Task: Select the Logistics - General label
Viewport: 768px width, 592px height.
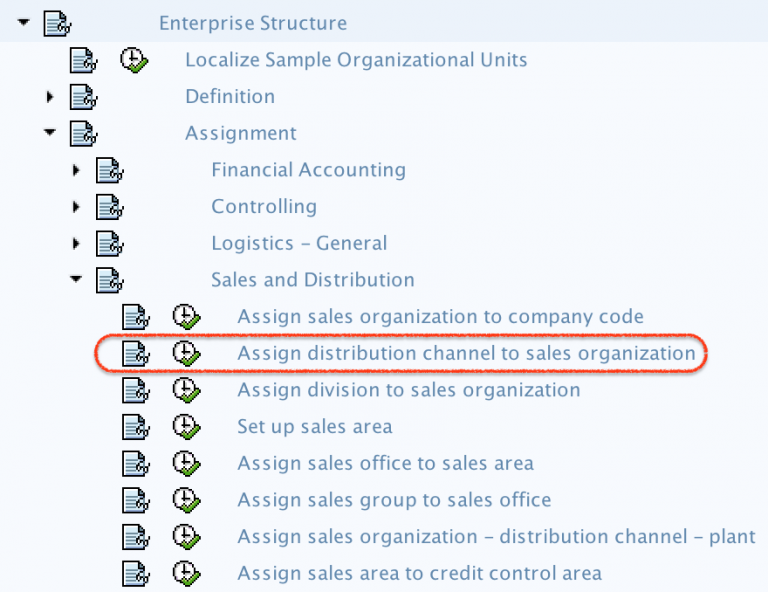Action: 299,243
